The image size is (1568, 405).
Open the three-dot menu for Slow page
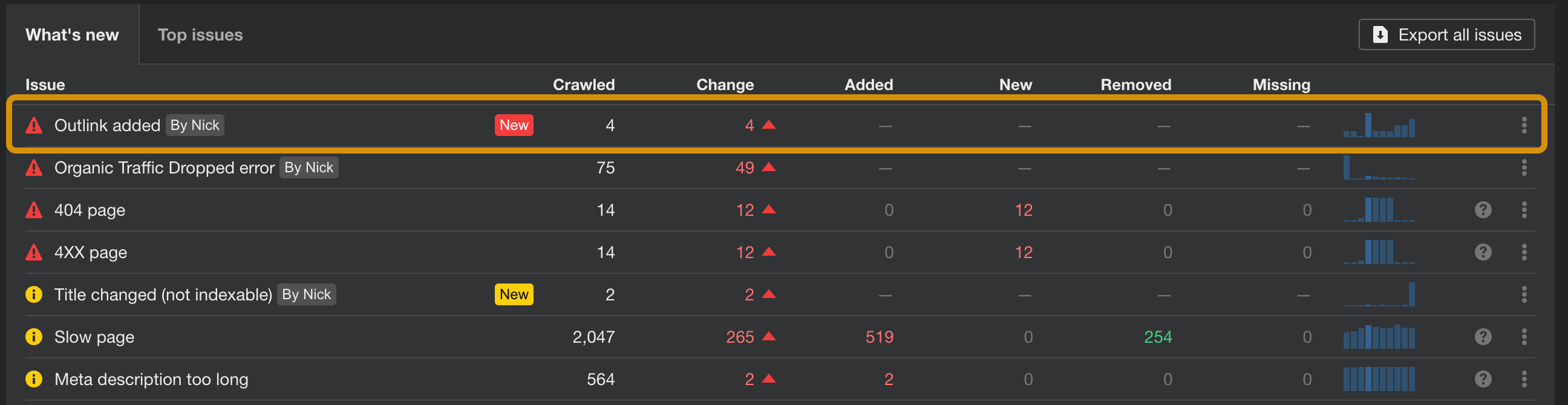(x=1524, y=337)
